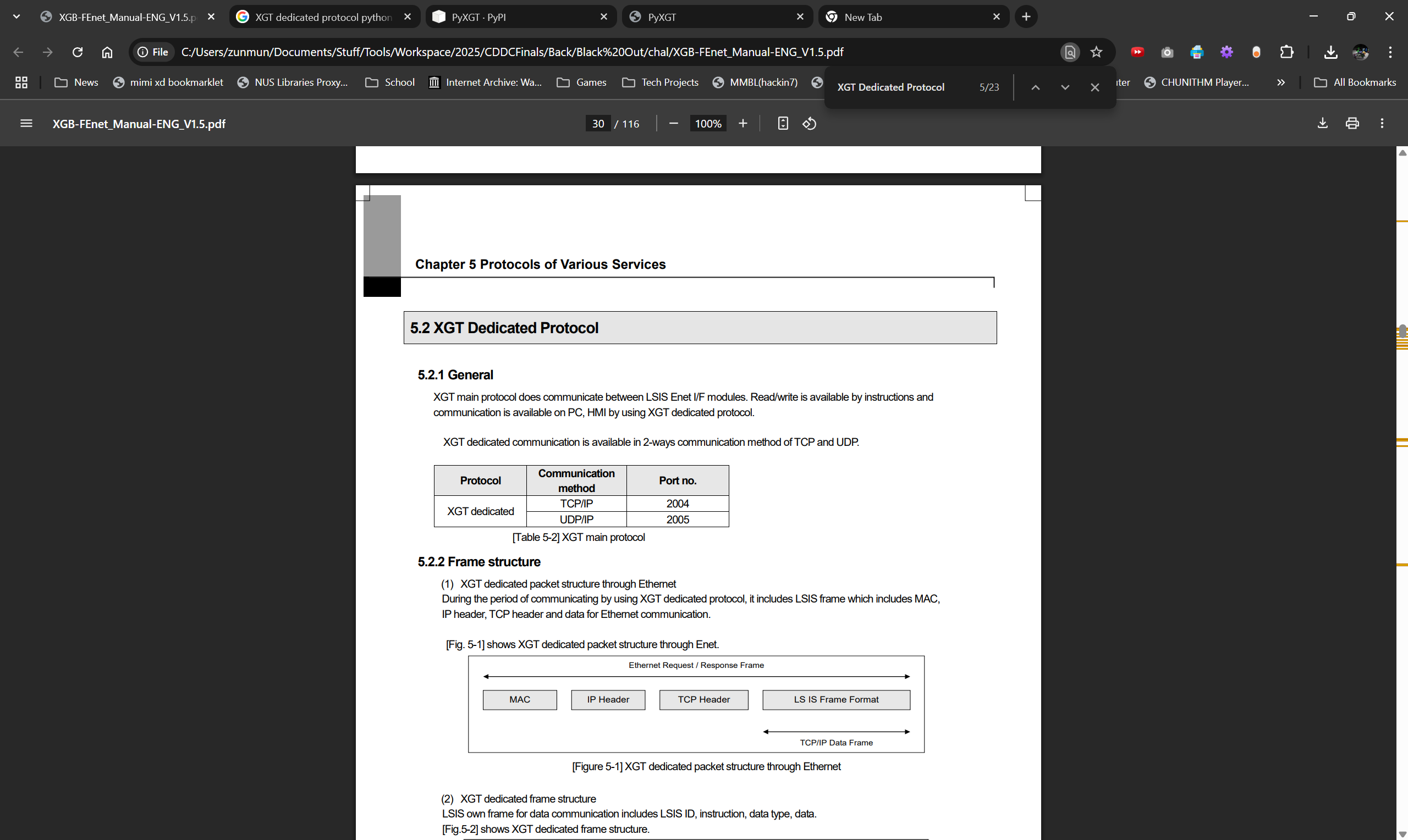The height and width of the screenshot is (840, 1408).
Task: Close the find bar
Action: (1094, 87)
